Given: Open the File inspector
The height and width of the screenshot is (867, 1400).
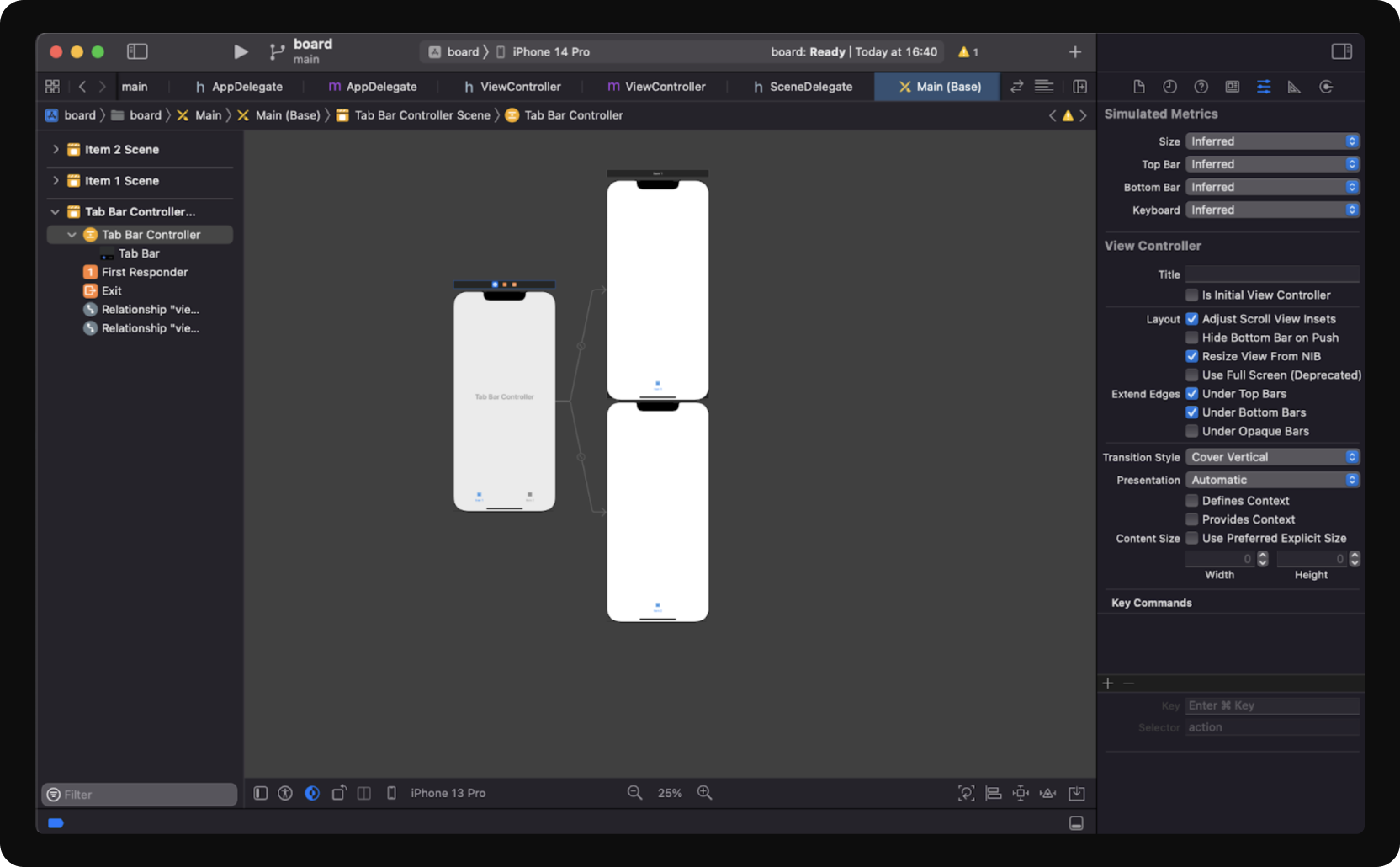Looking at the screenshot, I should [1139, 87].
